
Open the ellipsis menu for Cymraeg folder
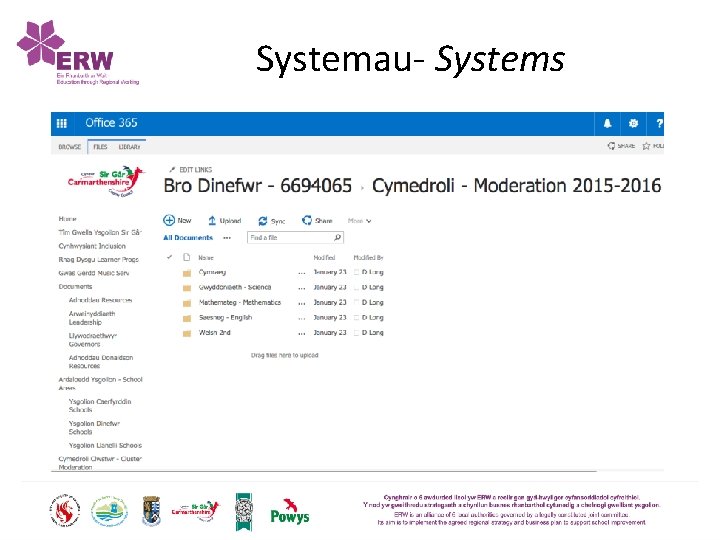(x=302, y=273)
